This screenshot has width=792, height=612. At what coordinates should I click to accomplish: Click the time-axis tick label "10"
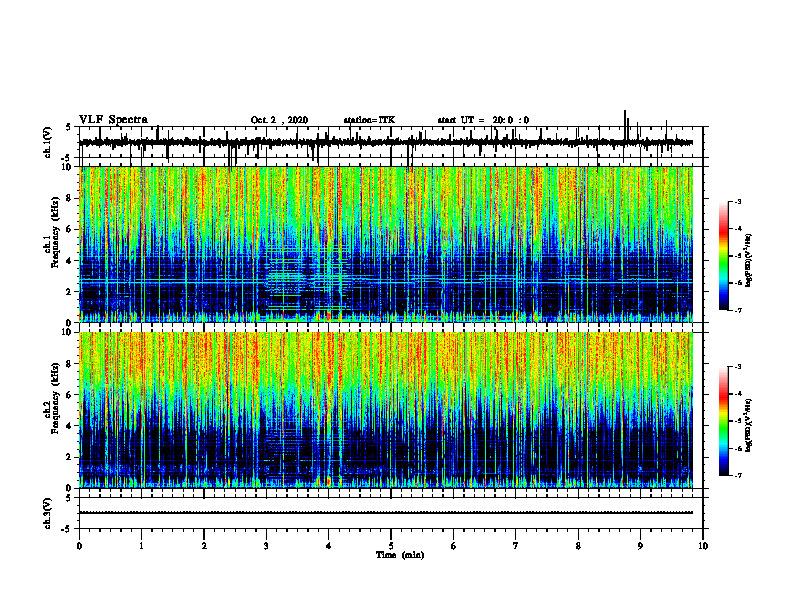pos(703,546)
